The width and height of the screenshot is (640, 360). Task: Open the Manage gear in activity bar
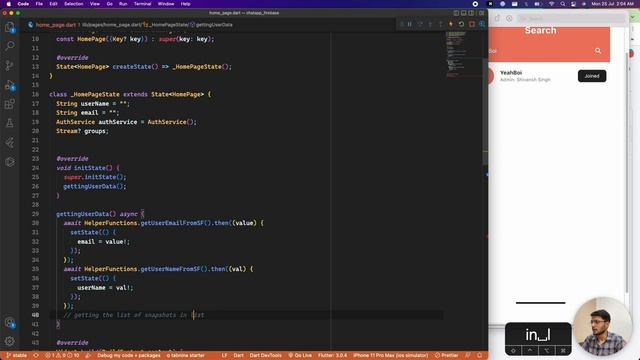click(10, 341)
